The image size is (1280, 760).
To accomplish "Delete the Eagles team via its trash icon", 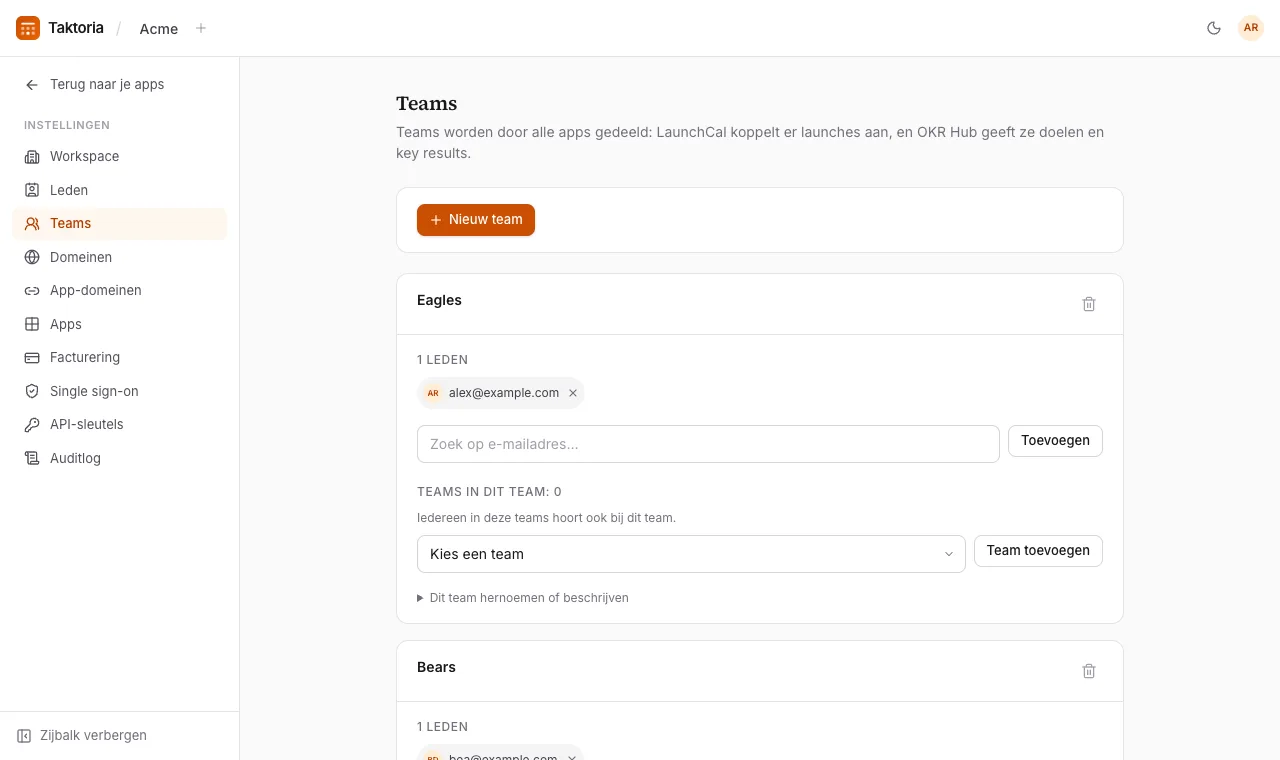I will pyautogui.click(x=1089, y=304).
